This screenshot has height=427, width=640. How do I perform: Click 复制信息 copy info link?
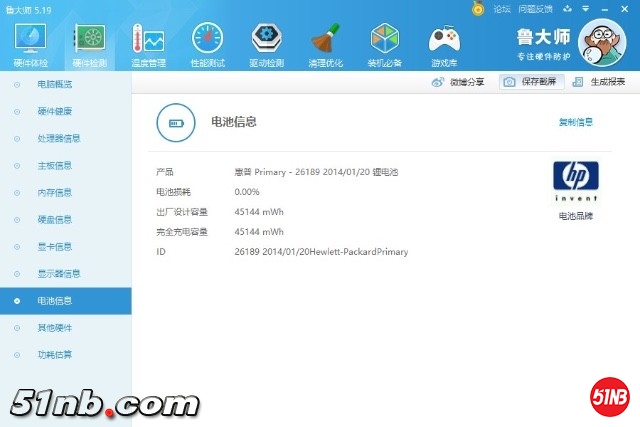coord(575,123)
